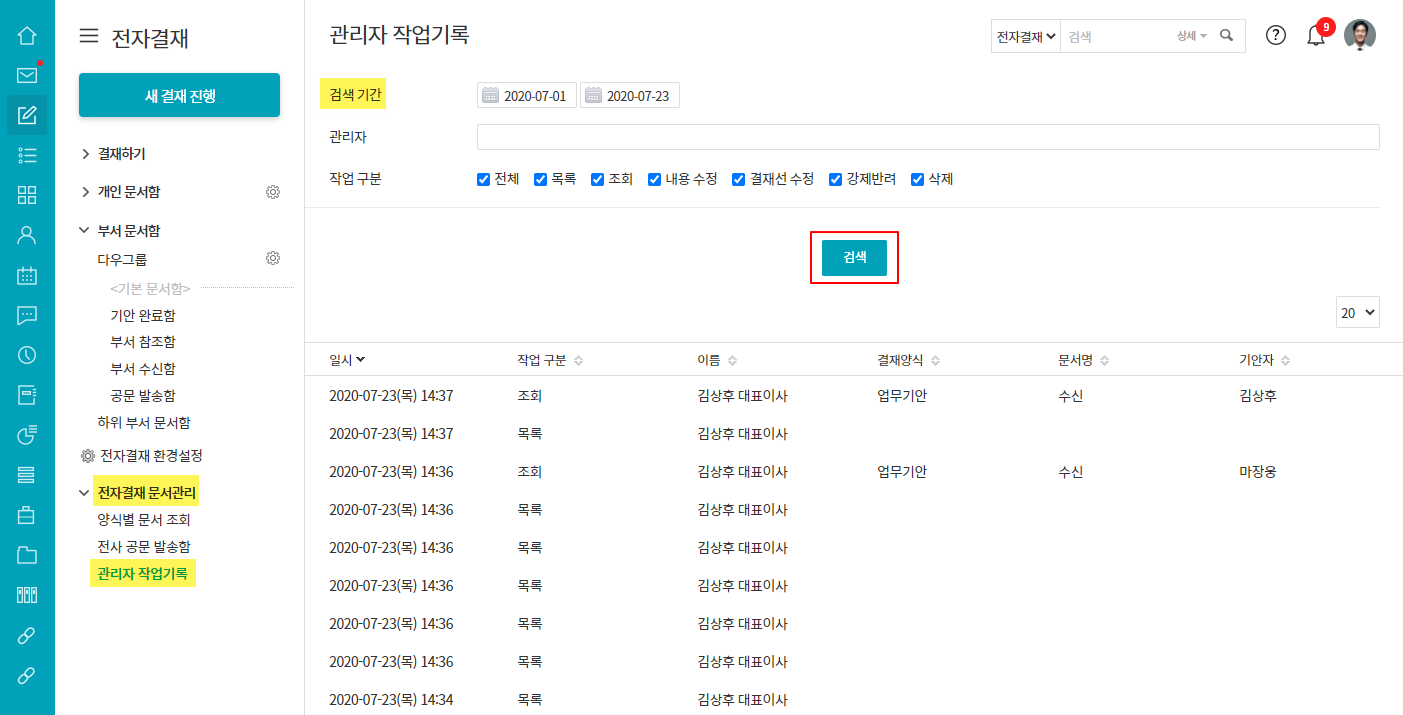The height and width of the screenshot is (715, 1403).
Task: Click the notification bell icon
Action: click(1316, 36)
